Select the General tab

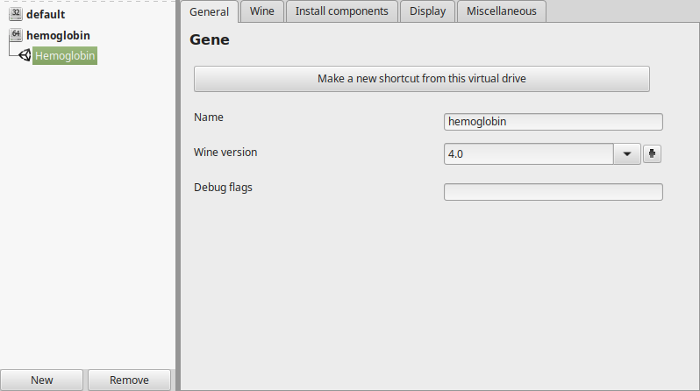pos(209,12)
